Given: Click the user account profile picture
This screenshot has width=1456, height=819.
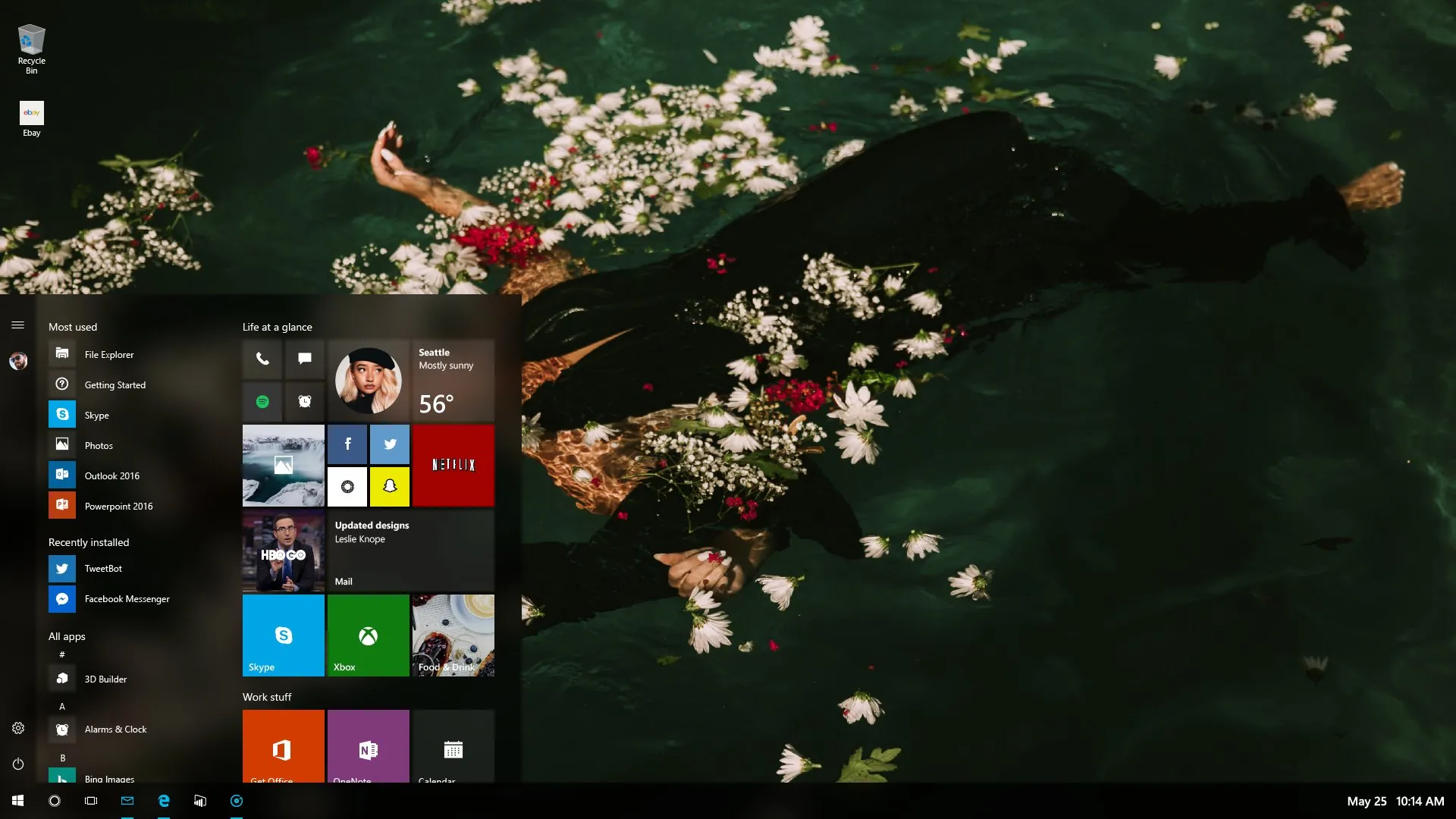Looking at the screenshot, I should click(17, 362).
